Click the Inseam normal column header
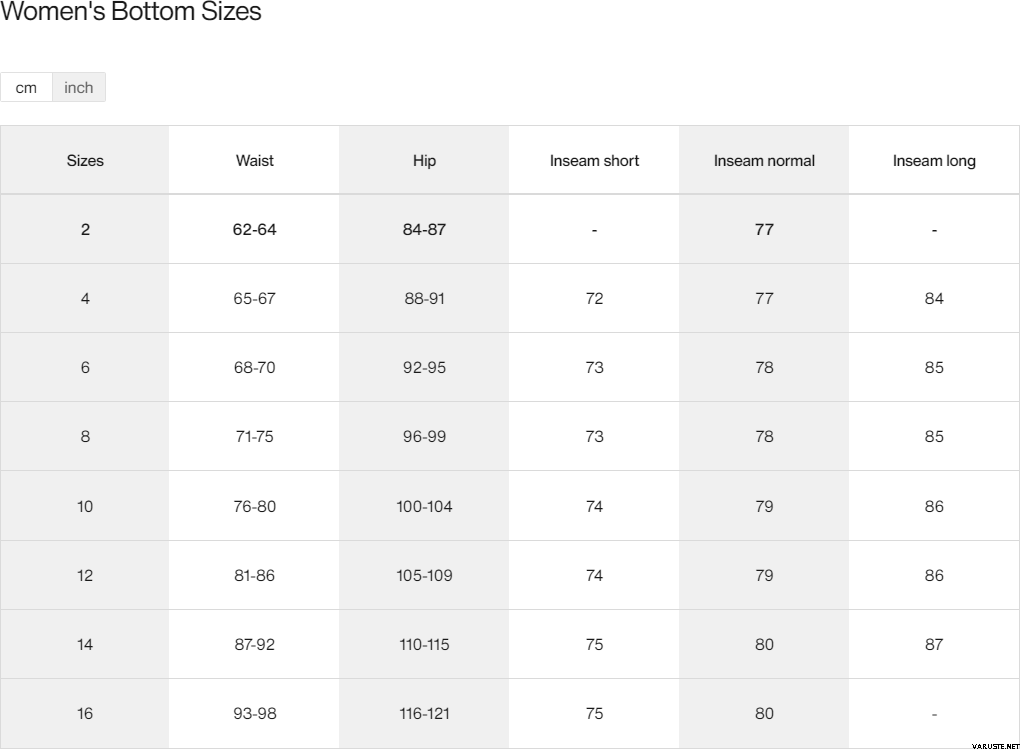The width and height of the screenshot is (1020, 749). click(764, 161)
